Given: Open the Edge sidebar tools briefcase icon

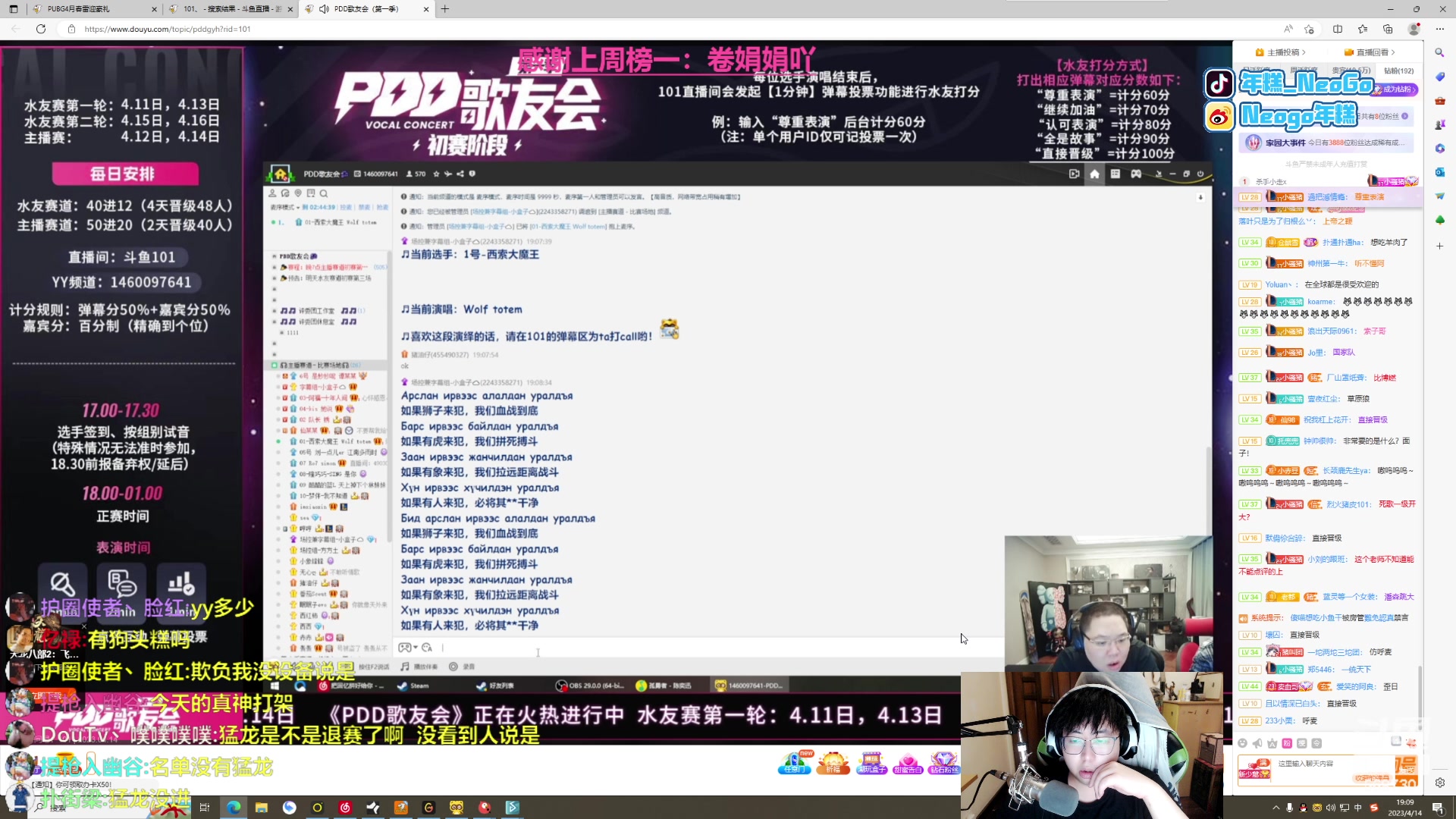Looking at the screenshot, I should (x=1439, y=101).
